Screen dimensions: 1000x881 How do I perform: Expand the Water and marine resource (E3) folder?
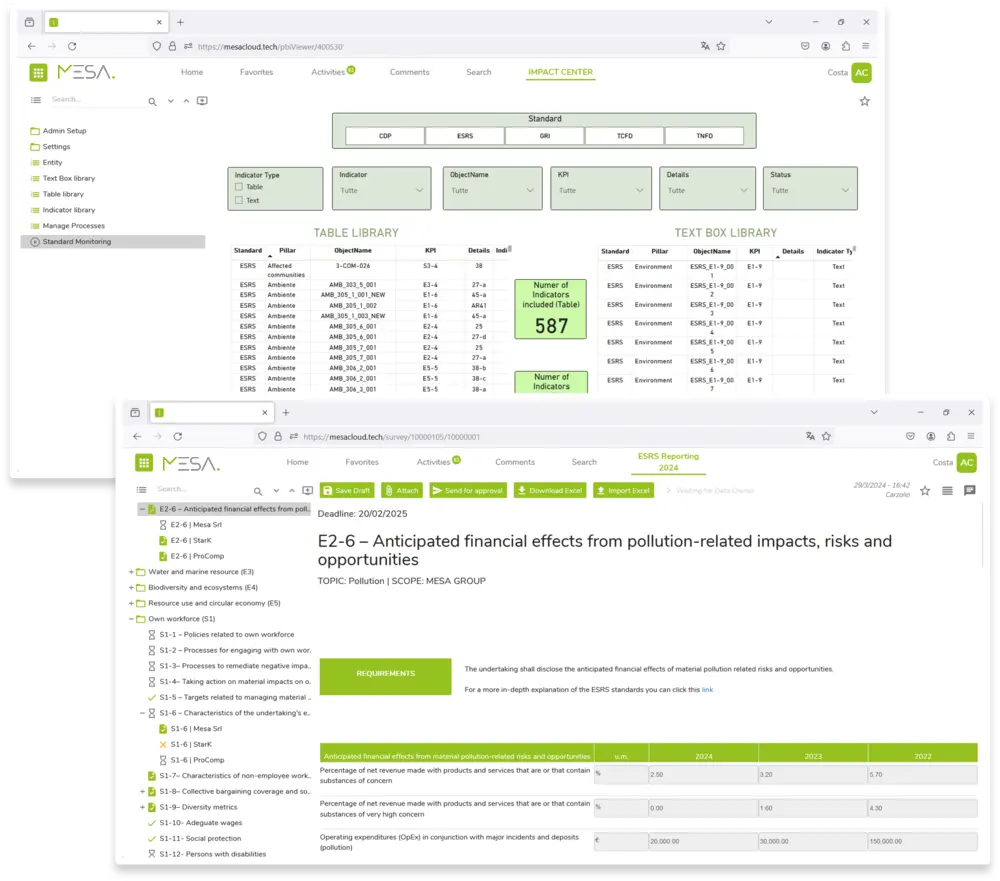[x=133, y=571]
